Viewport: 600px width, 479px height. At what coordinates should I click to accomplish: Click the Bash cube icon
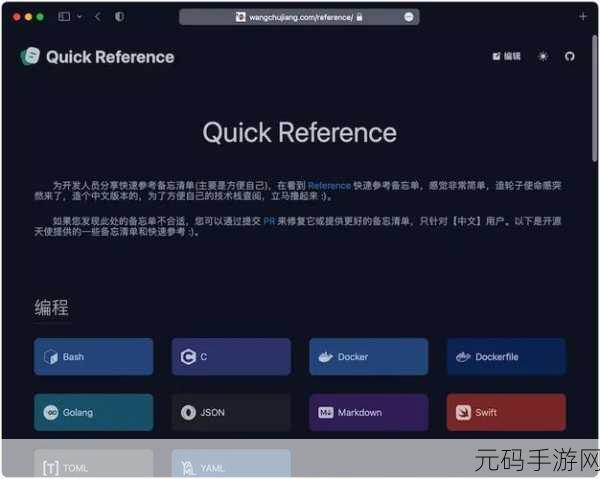[x=51, y=357]
